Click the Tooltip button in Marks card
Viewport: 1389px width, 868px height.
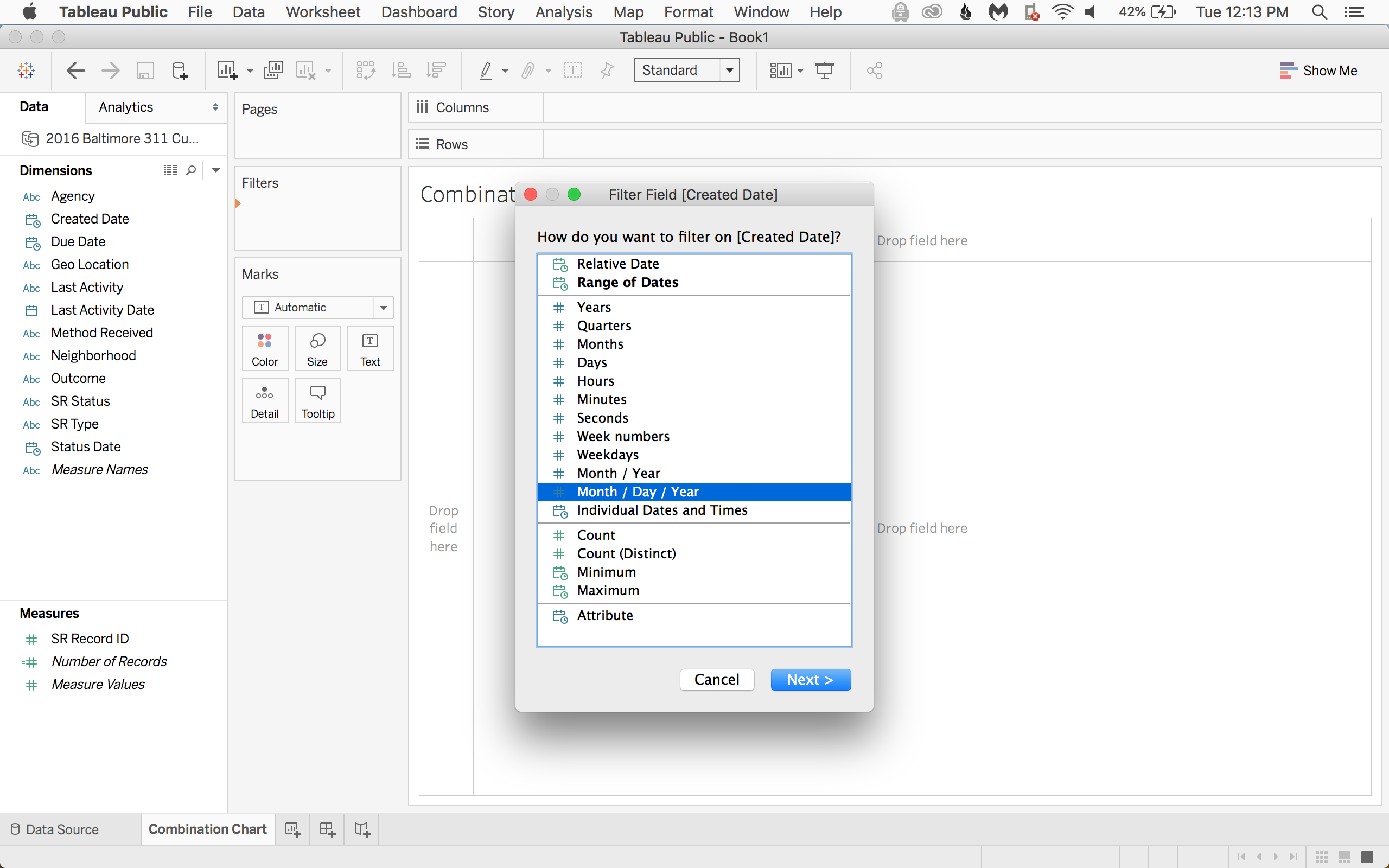tap(317, 401)
